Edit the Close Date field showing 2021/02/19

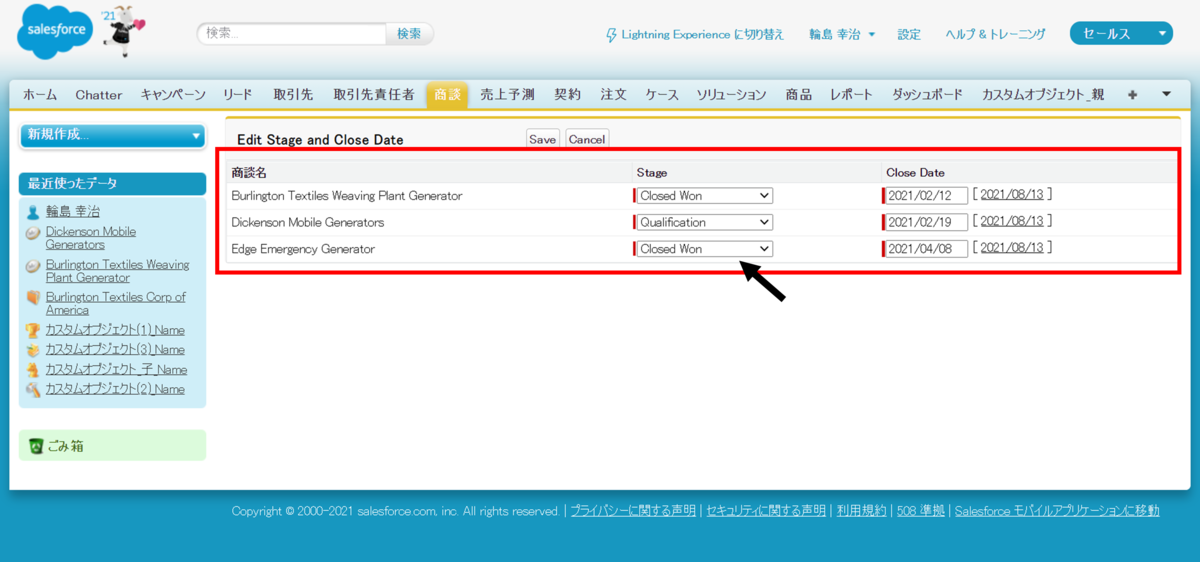(927, 222)
